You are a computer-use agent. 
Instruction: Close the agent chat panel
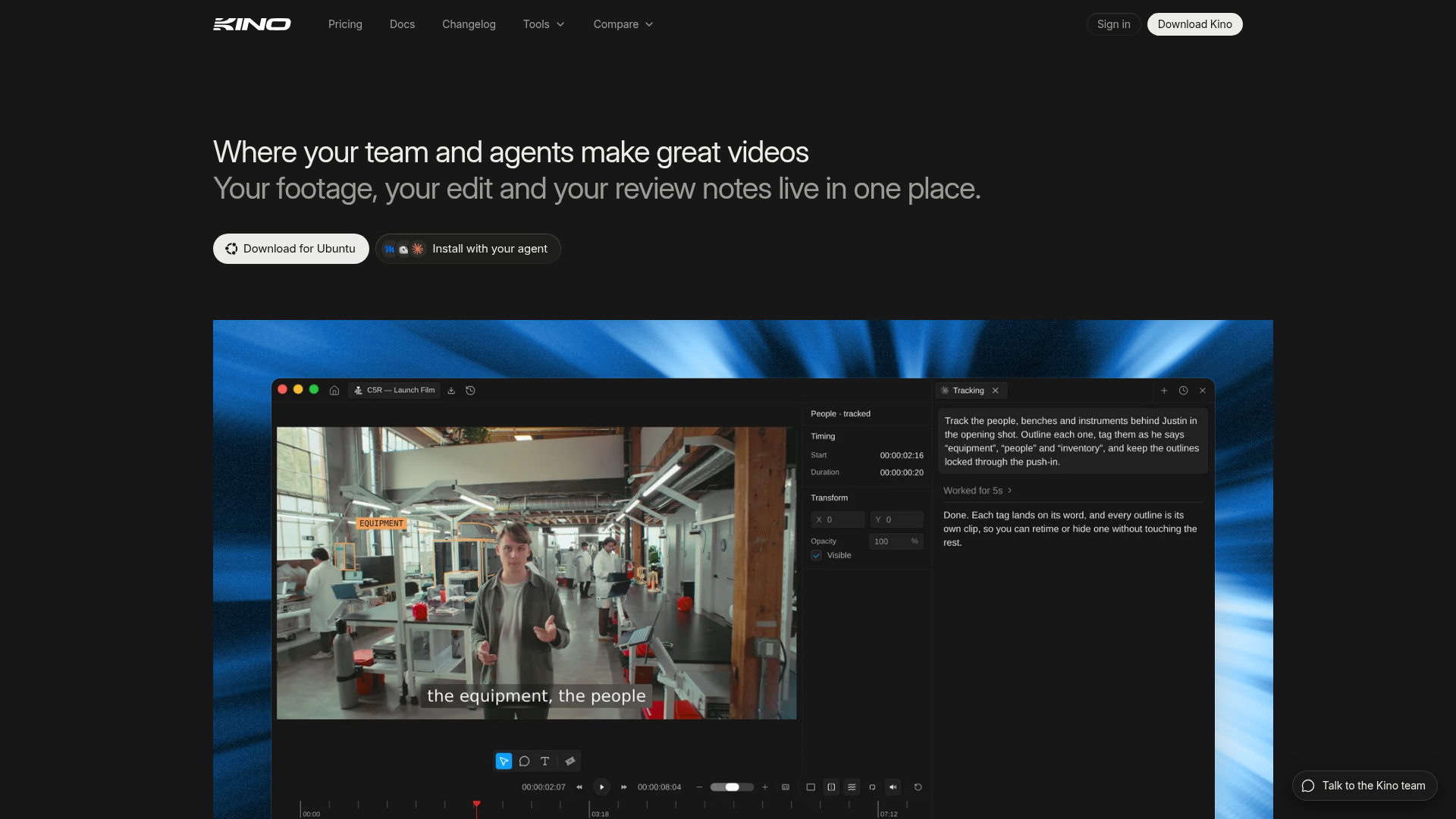tap(1203, 391)
